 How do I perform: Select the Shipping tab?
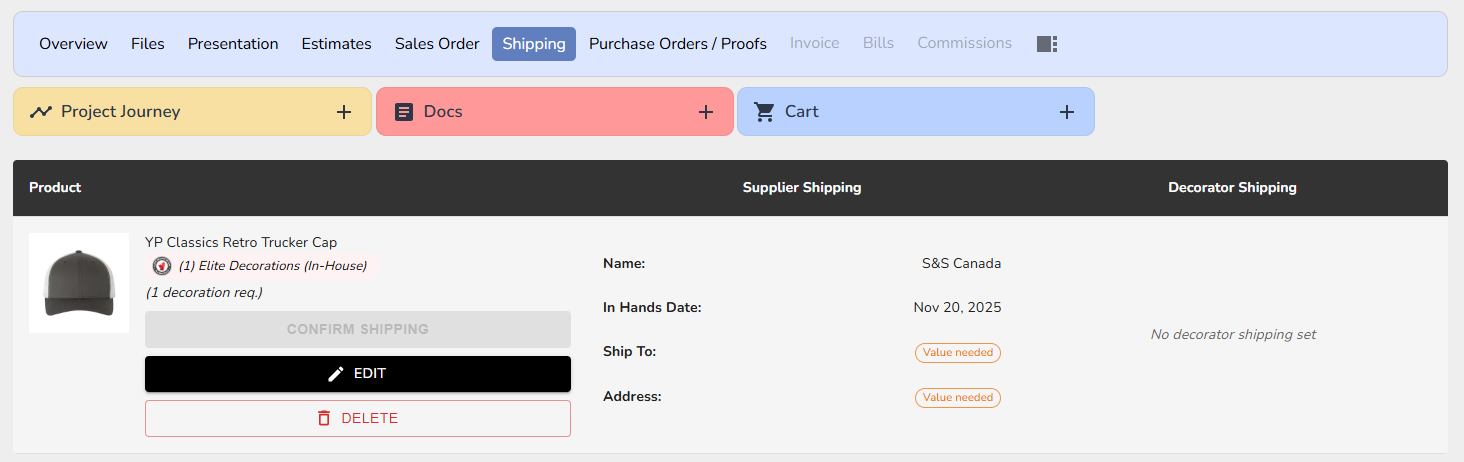coord(534,44)
